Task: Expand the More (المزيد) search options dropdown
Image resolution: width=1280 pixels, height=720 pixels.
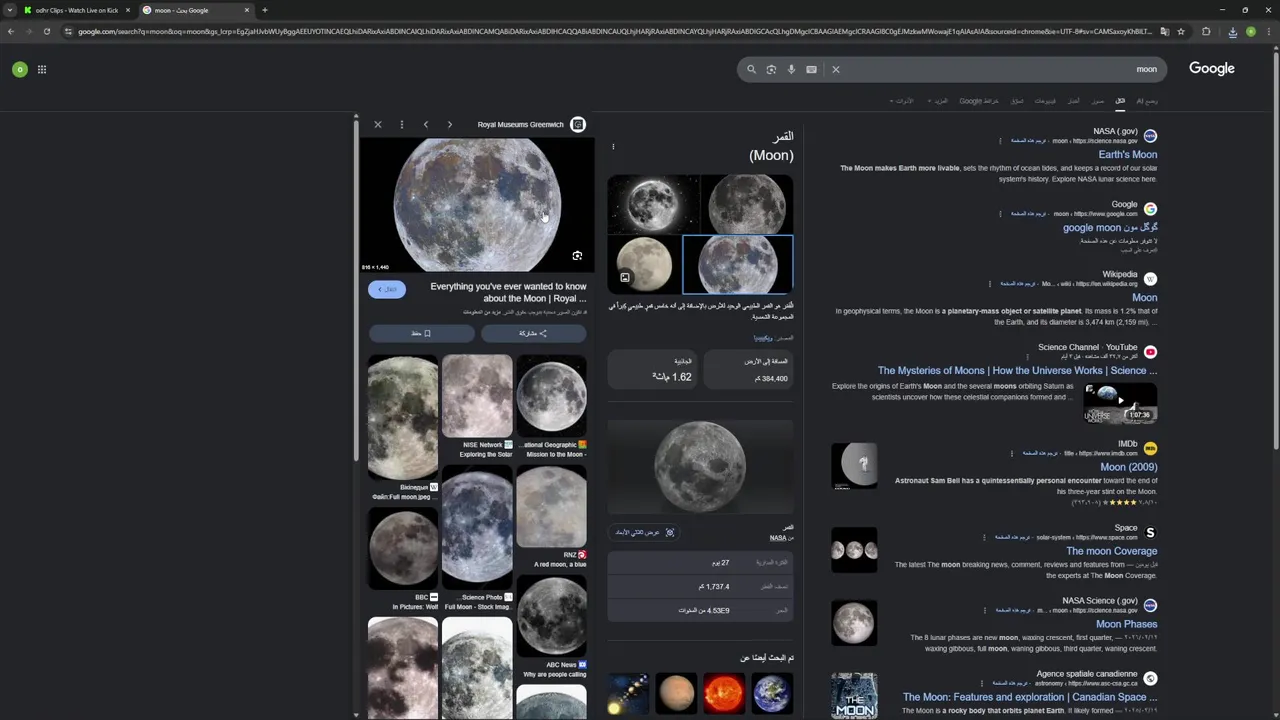Action: 938,101
